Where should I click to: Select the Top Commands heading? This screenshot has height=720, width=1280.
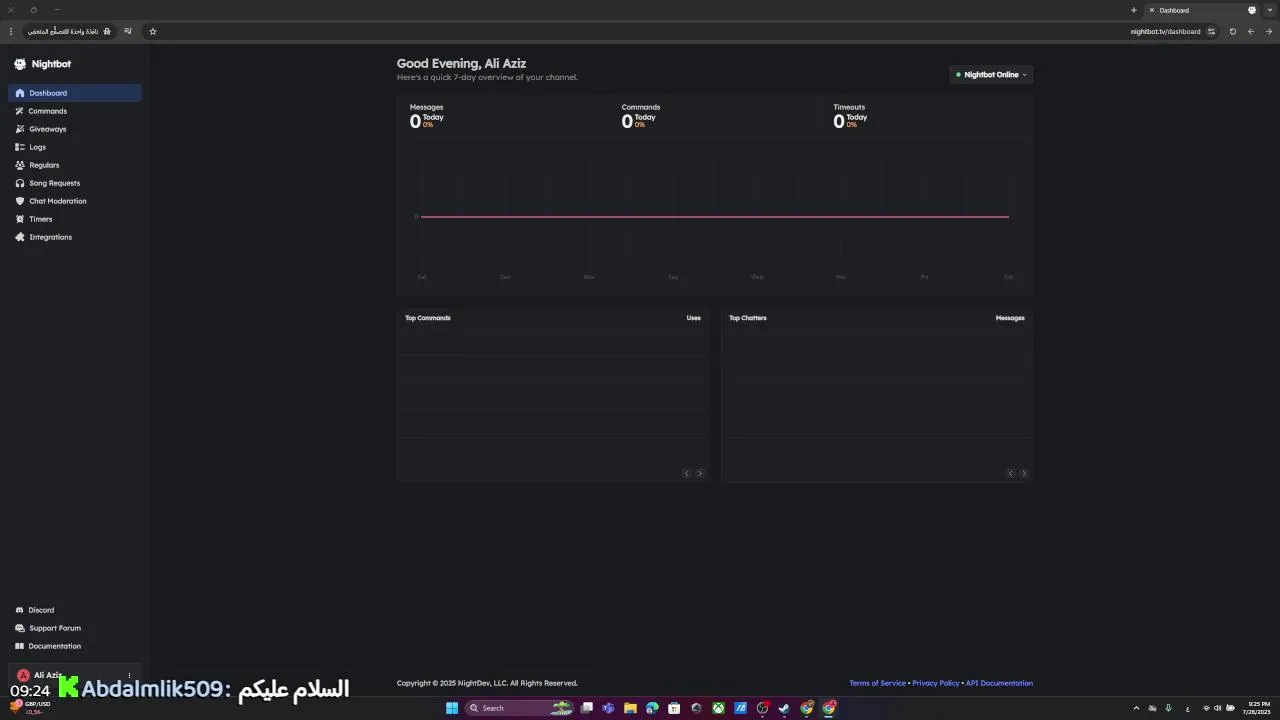[x=428, y=318]
